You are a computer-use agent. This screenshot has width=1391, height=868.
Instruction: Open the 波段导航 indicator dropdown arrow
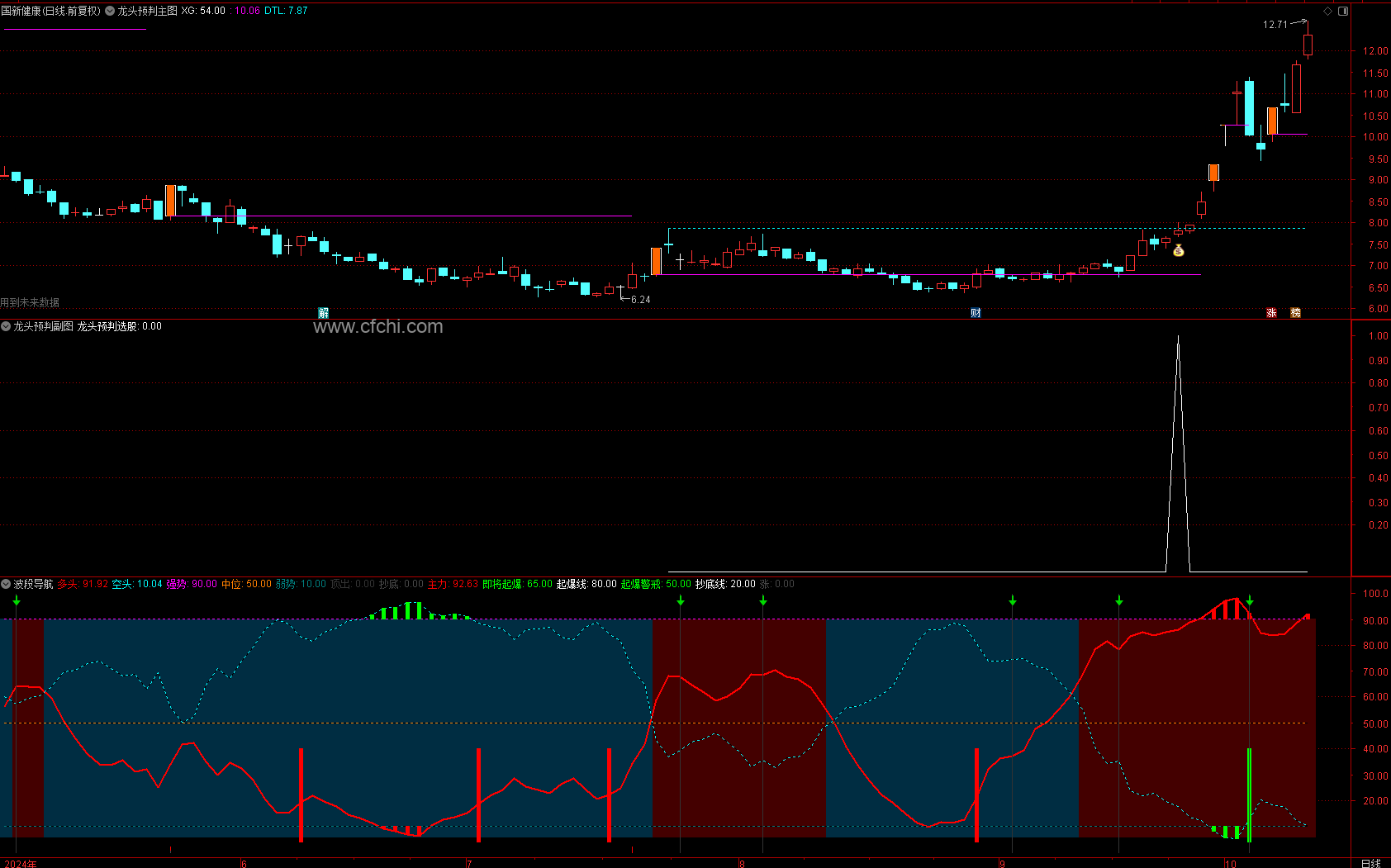[x=6, y=585]
